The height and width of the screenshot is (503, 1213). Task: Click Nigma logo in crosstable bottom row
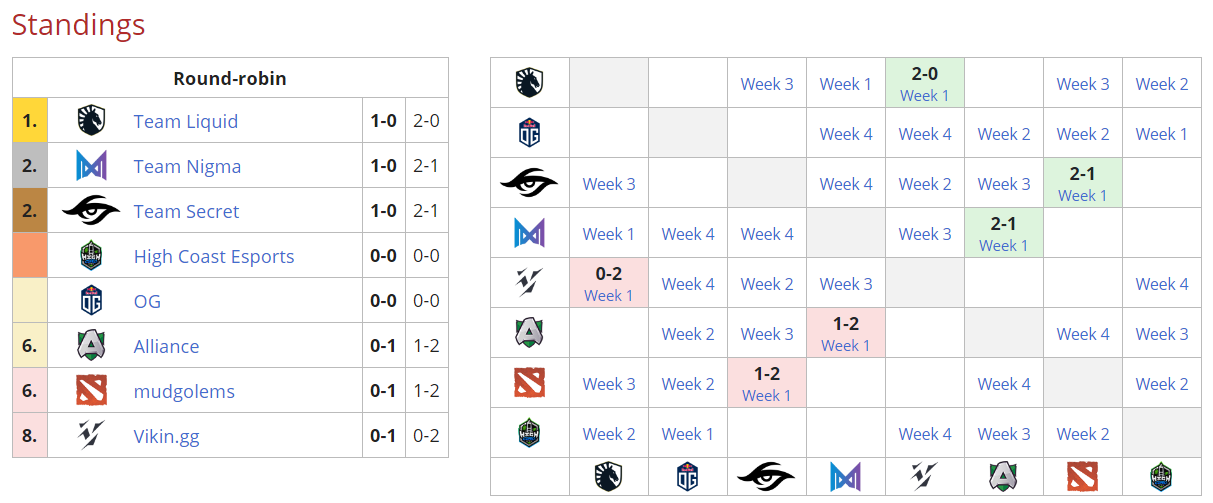point(845,476)
